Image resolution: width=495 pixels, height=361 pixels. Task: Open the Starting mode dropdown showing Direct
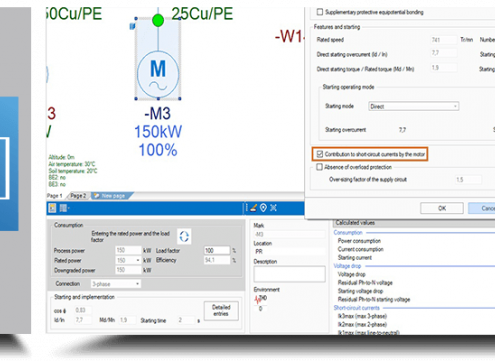[x=414, y=106]
